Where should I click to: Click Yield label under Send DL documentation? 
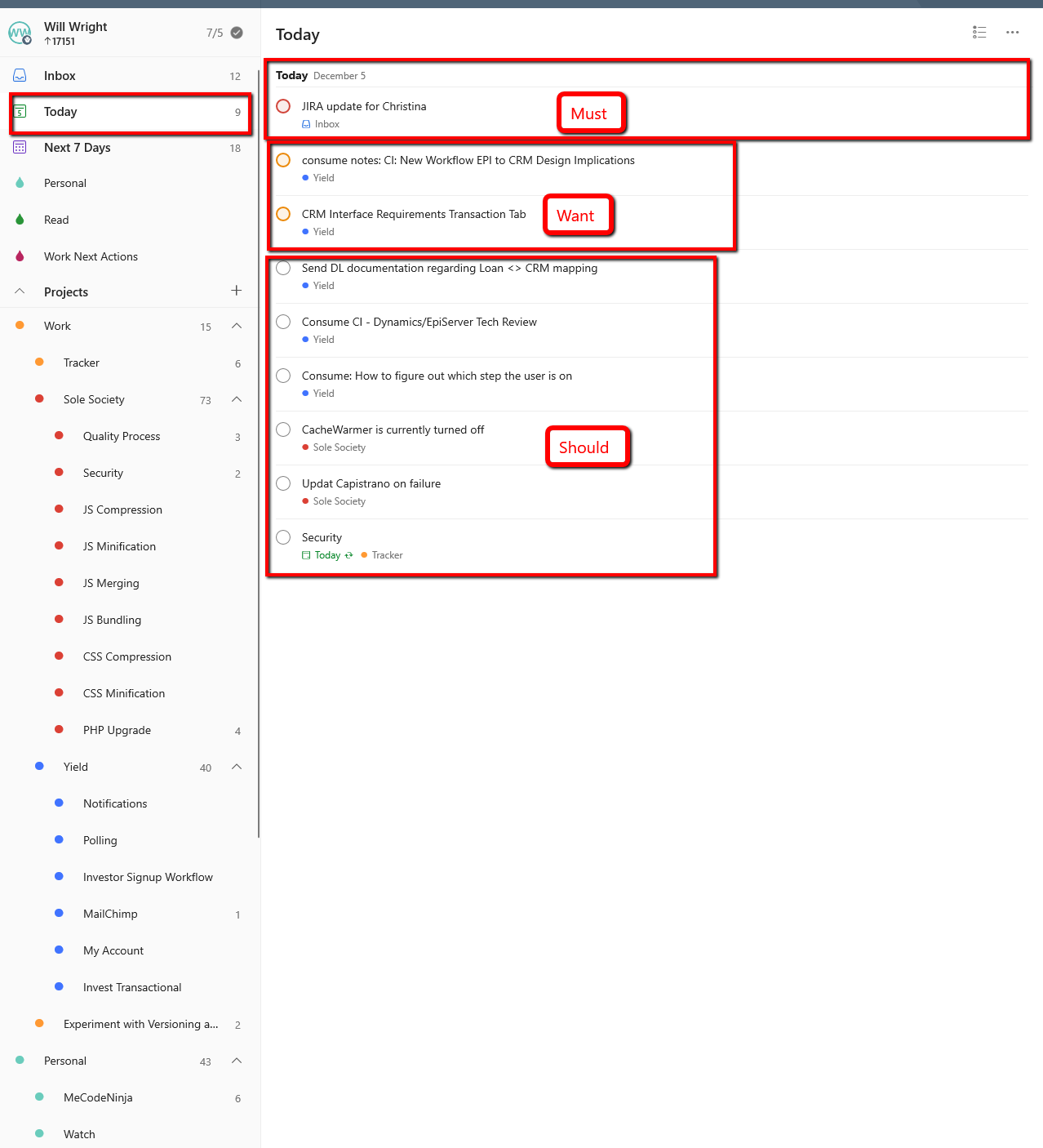(x=324, y=286)
